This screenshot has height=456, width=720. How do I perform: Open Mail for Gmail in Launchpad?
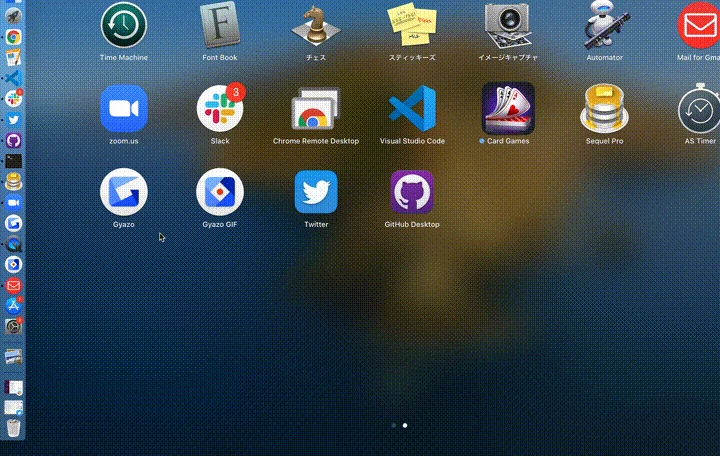point(699,25)
